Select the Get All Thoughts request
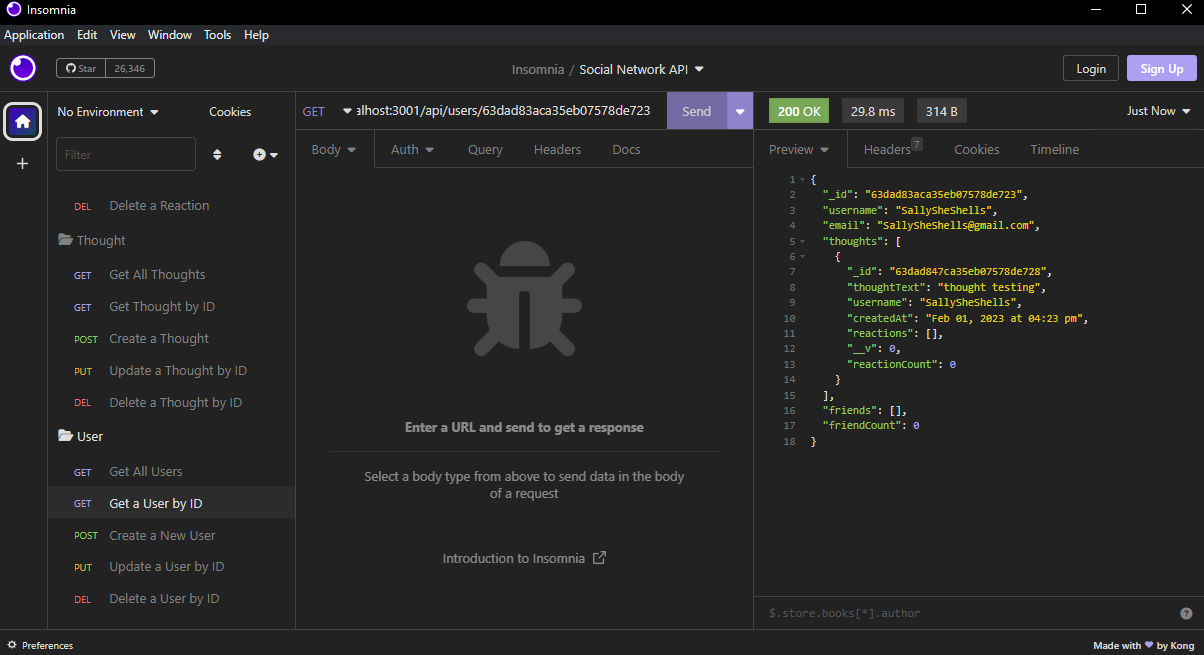This screenshot has height=655, width=1204. point(171,274)
